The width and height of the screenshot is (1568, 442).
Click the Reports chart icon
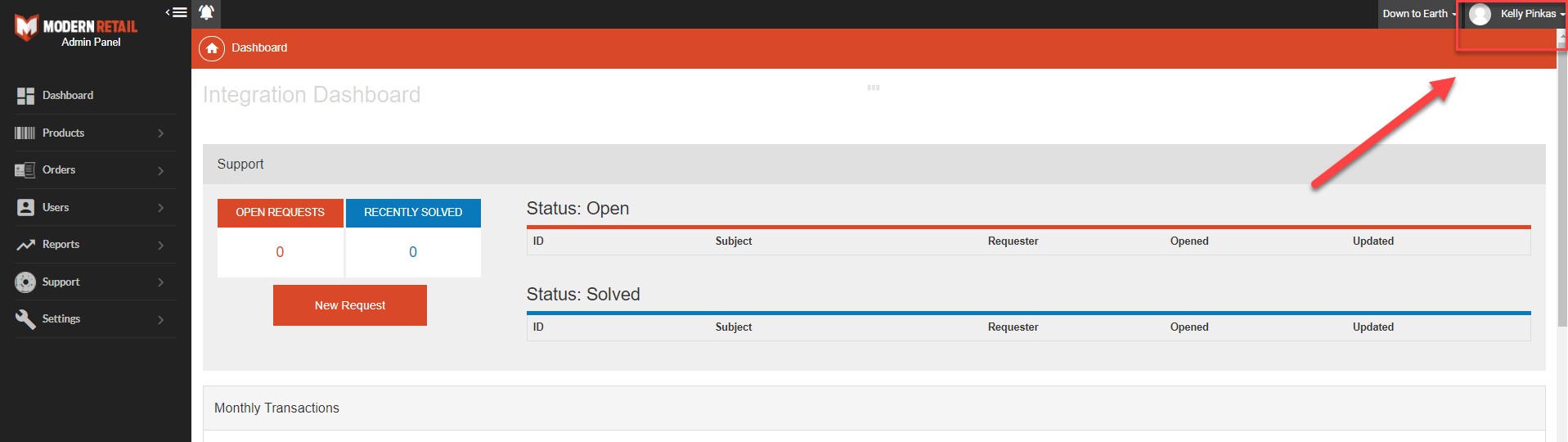point(25,245)
